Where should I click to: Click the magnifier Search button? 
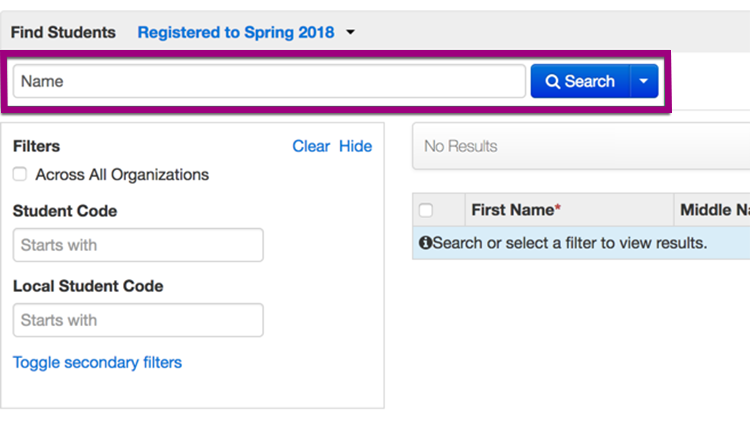click(580, 82)
